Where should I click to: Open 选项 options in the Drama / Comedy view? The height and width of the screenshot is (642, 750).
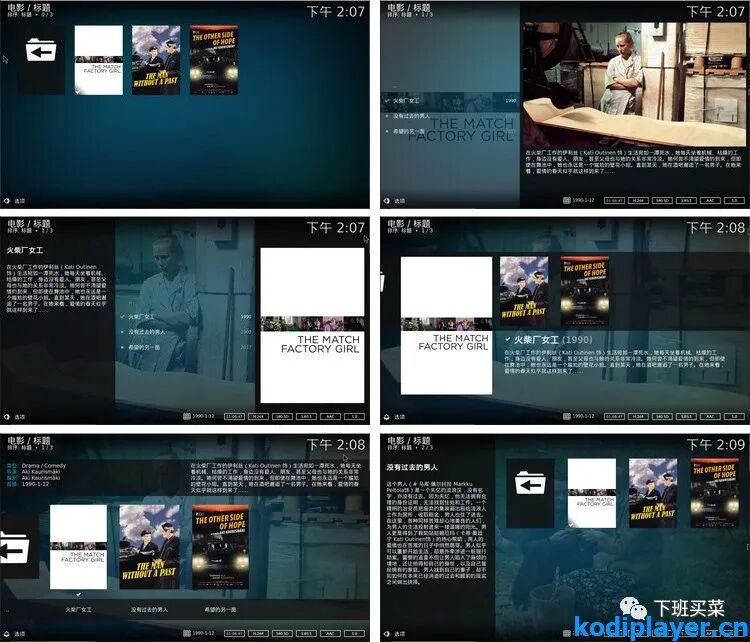[14, 634]
